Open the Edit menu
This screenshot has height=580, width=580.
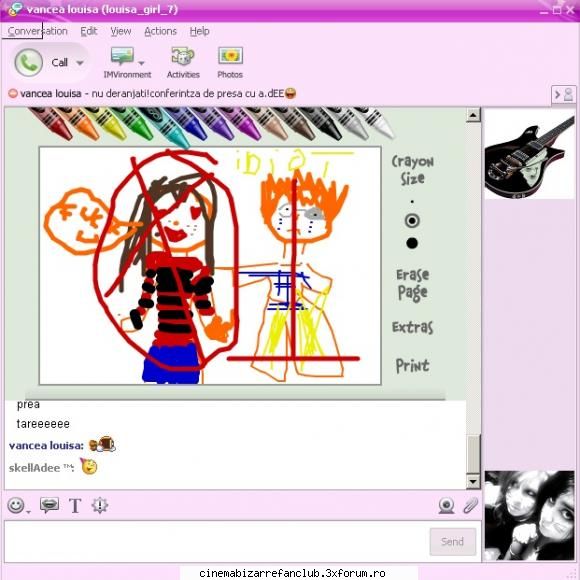click(x=89, y=31)
